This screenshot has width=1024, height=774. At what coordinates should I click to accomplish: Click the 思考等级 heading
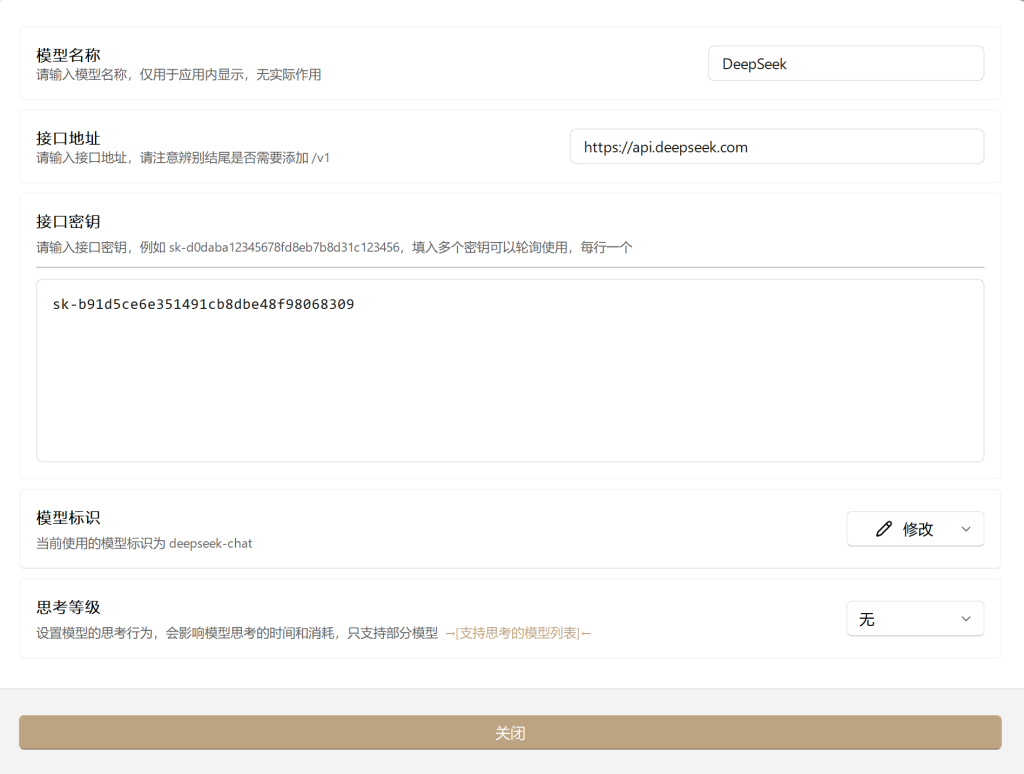[68, 607]
